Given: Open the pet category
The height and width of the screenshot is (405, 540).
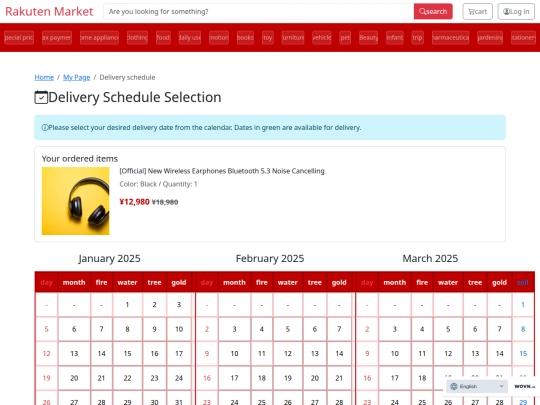Looking at the screenshot, I should coord(345,38).
